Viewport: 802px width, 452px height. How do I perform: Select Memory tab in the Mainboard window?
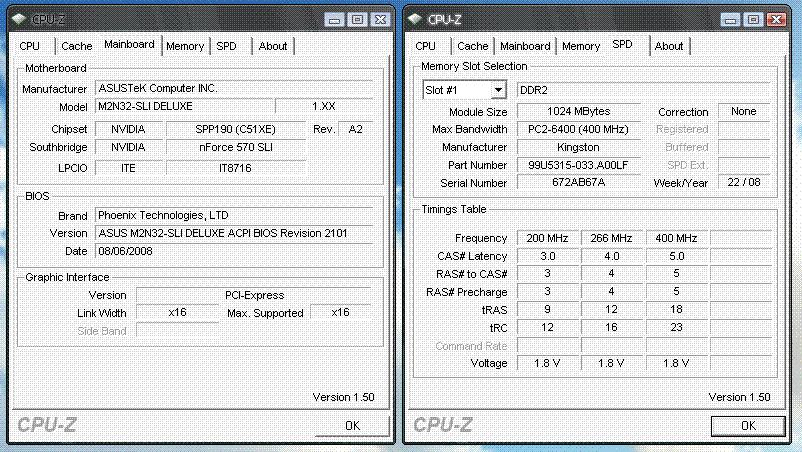pyautogui.click(x=185, y=46)
